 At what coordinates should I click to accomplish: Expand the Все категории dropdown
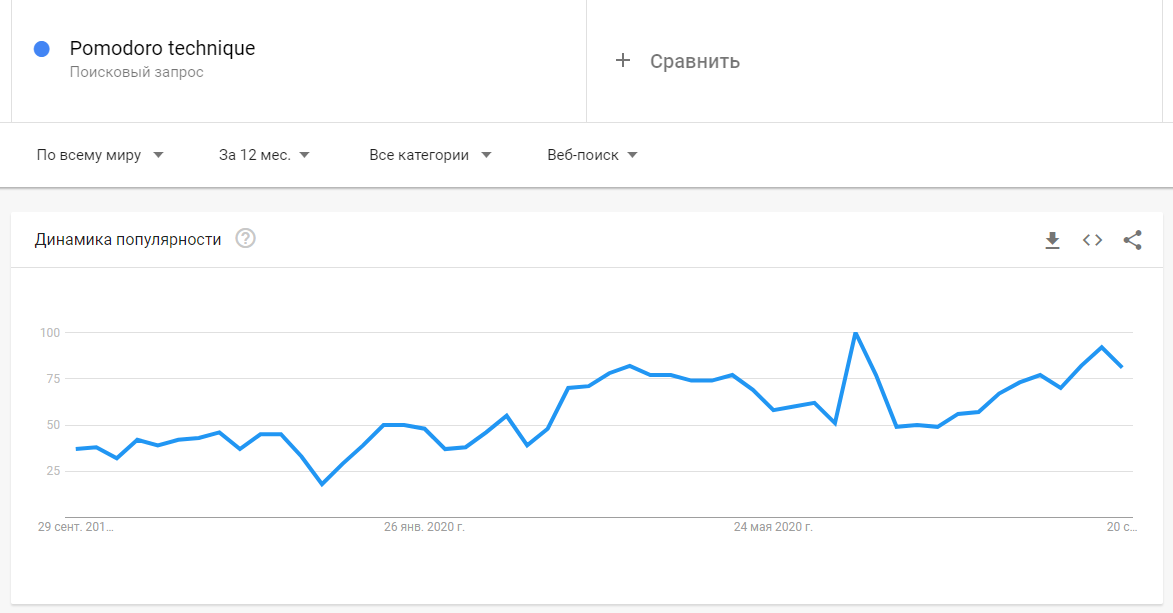[430, 155]
